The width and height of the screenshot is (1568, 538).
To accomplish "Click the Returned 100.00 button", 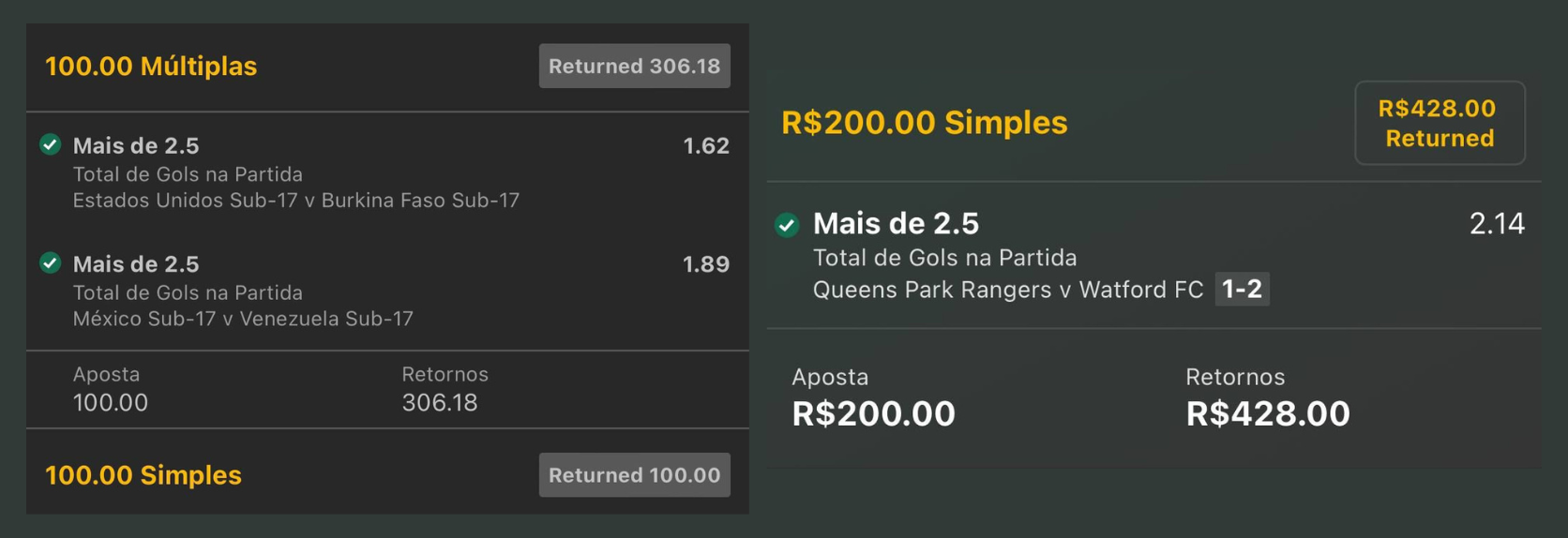I will pos(634,475).
